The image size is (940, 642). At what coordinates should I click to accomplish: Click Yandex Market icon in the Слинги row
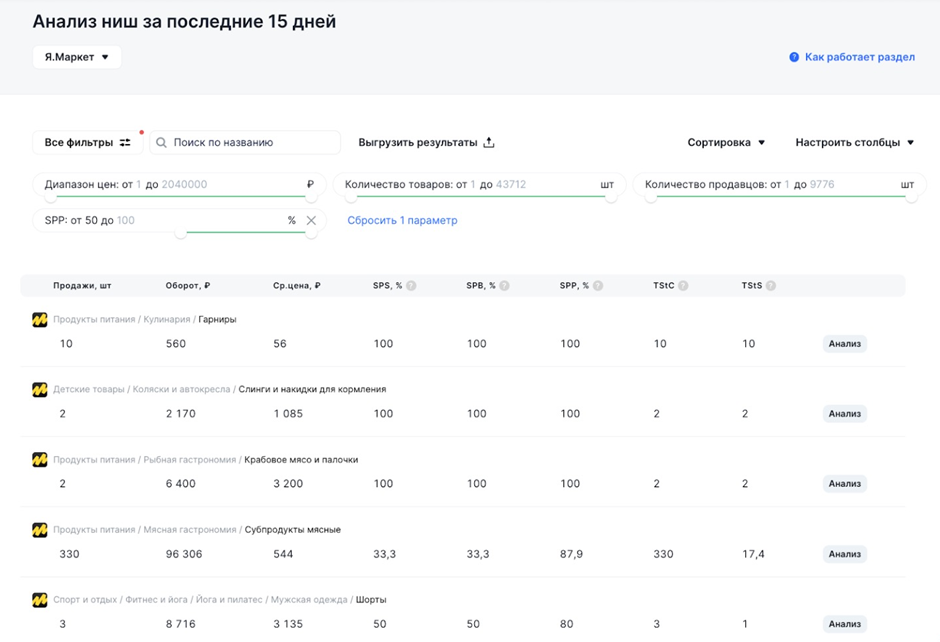coord(40,390)
